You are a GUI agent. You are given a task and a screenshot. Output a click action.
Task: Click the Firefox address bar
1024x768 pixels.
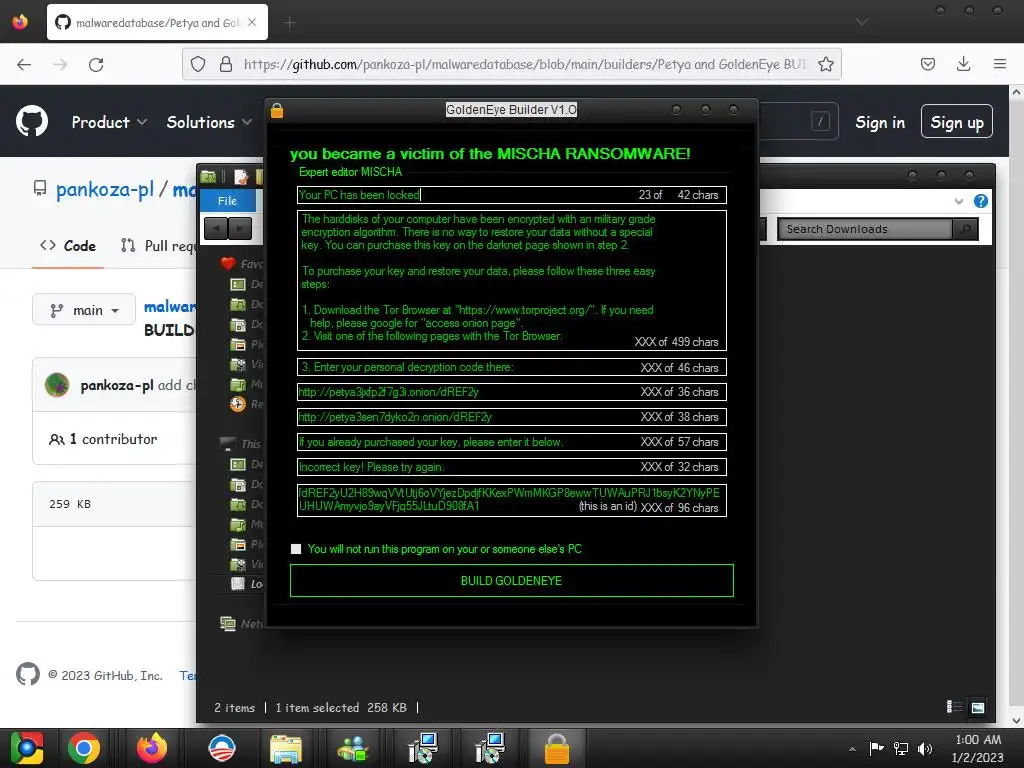(x=511, y=64)
